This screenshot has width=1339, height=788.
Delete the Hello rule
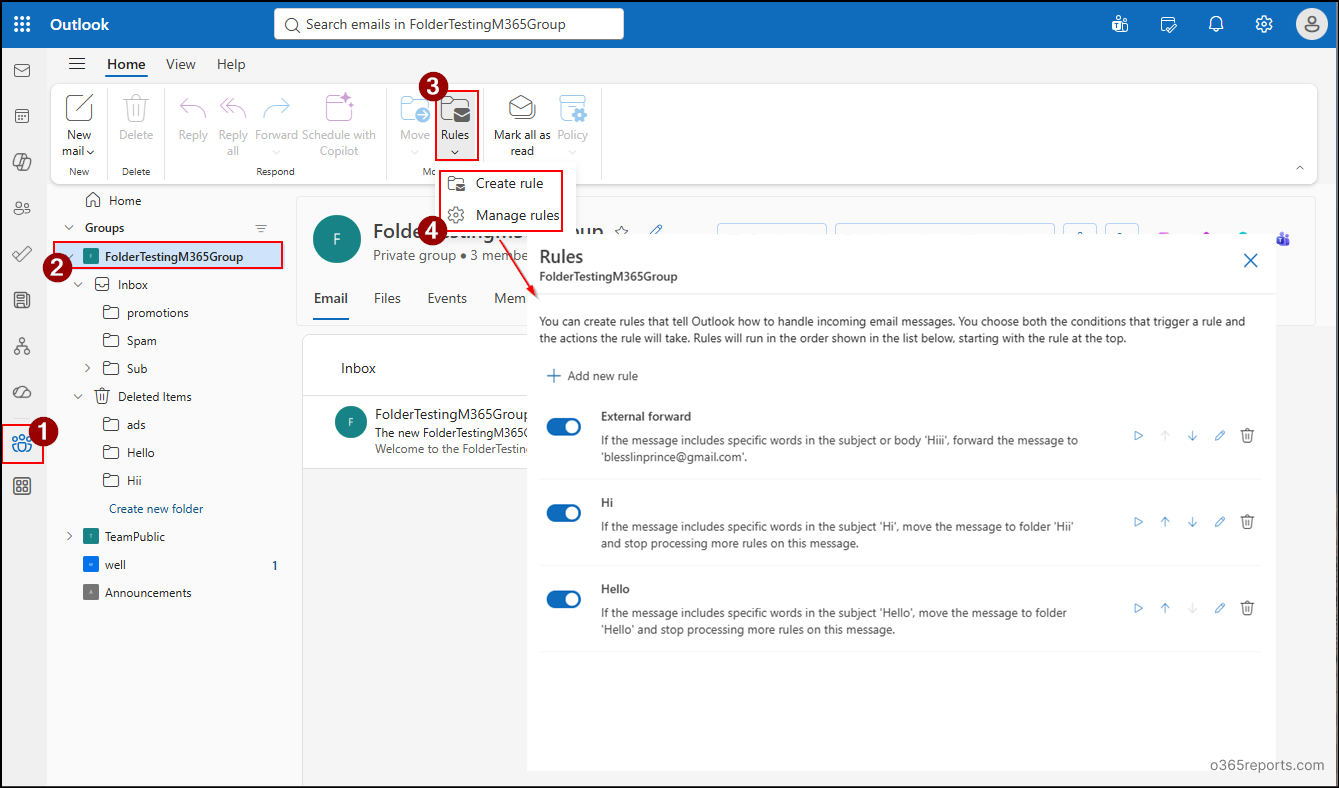click(x=1247, y=608)
